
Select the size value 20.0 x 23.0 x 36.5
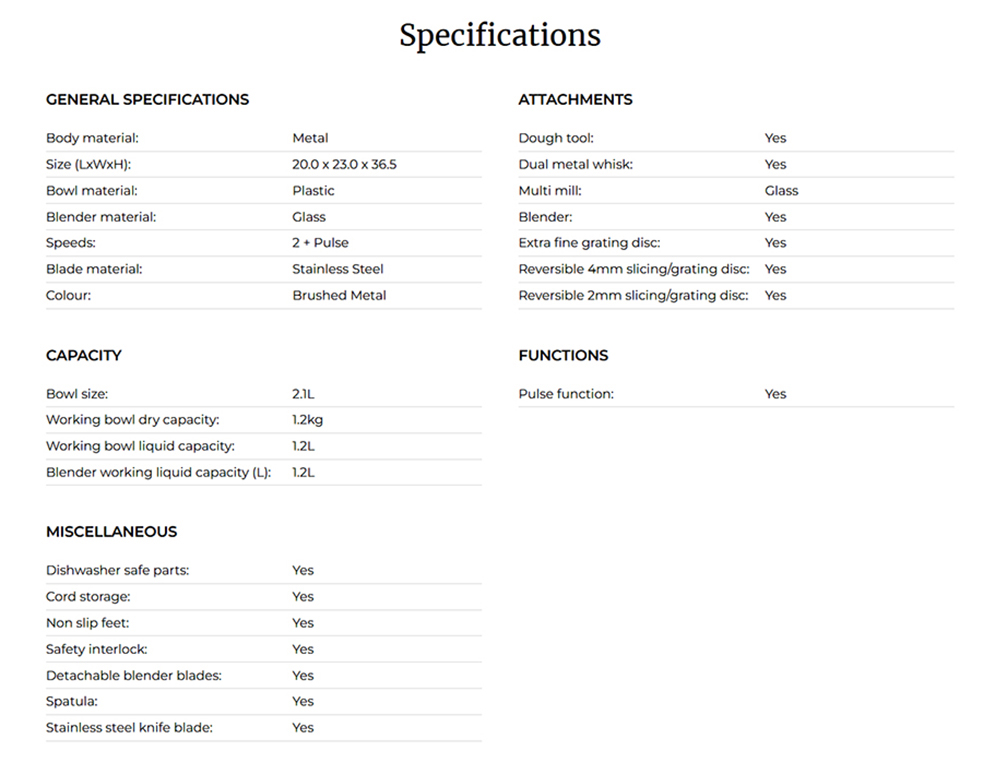pyautogui.click(x=344, y=164)
